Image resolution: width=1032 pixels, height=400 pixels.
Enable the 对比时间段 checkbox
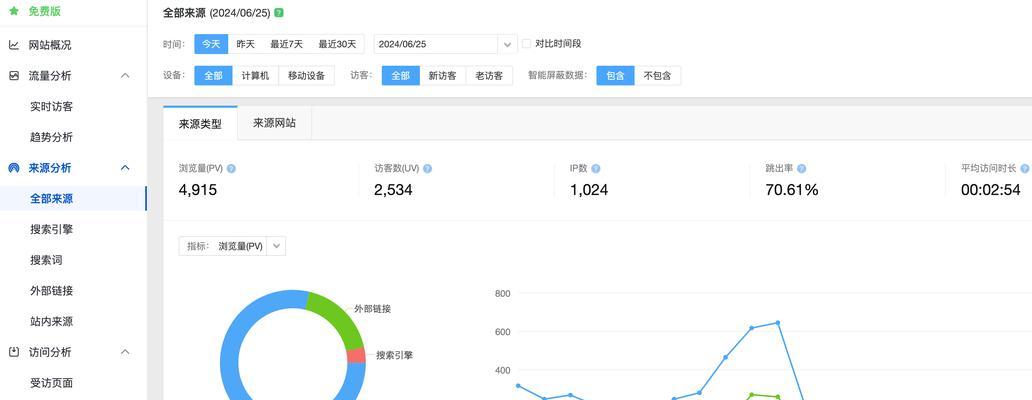[x=527, y=43]
